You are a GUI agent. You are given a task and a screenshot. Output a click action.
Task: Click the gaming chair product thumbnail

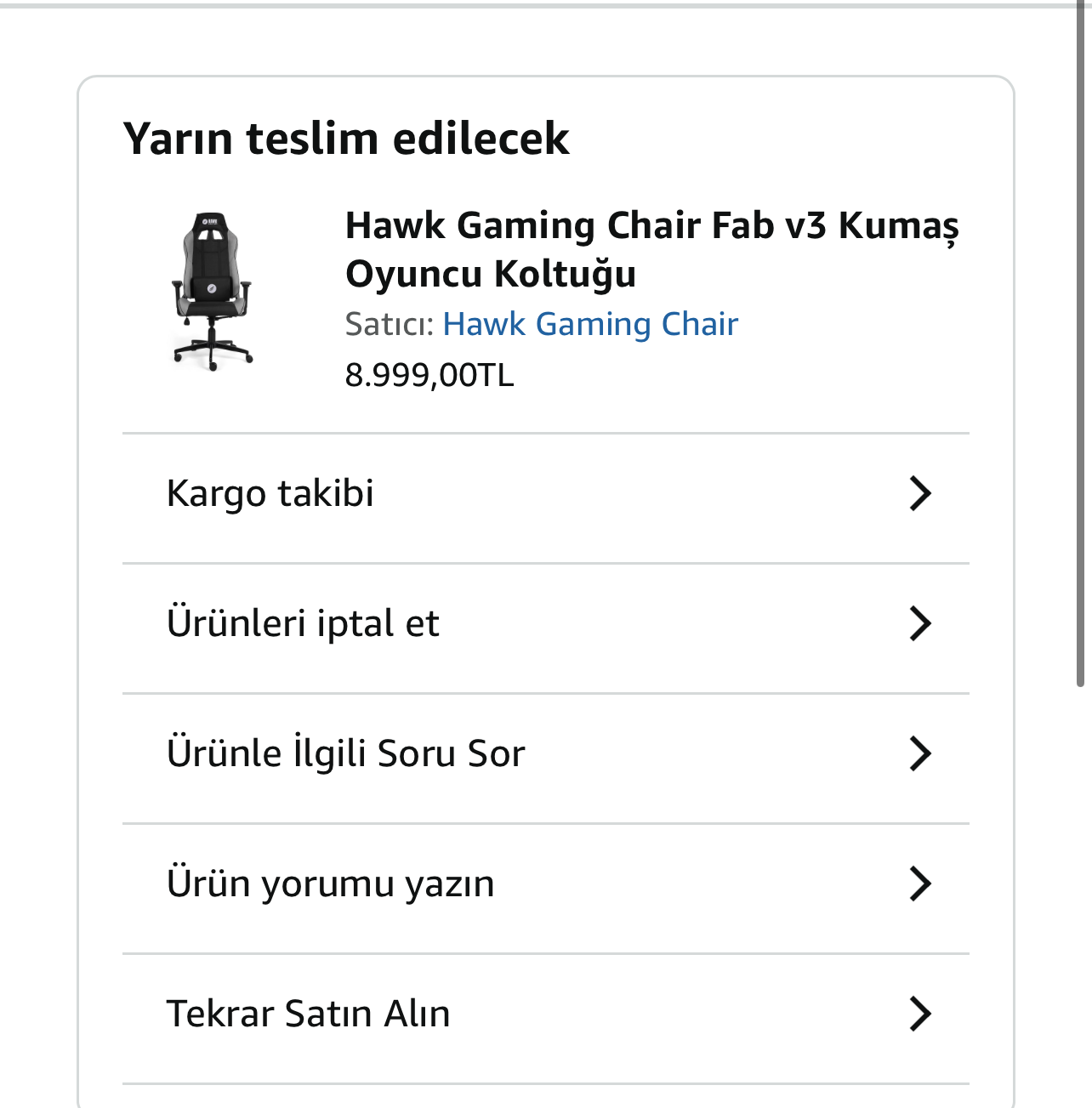(x=213, y=291)
